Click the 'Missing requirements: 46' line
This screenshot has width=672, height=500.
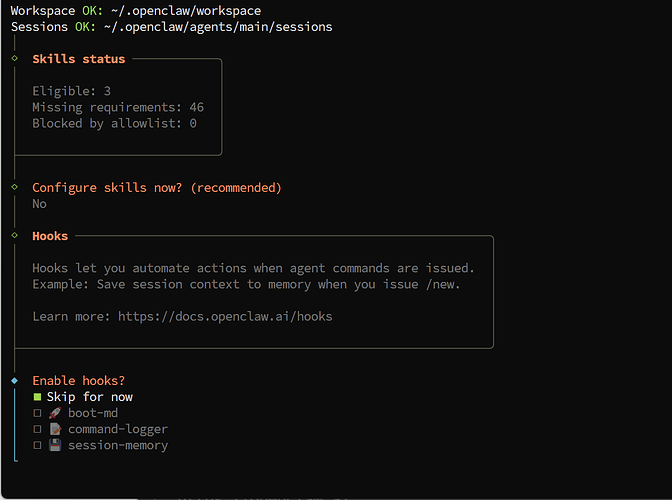point(118,108)
